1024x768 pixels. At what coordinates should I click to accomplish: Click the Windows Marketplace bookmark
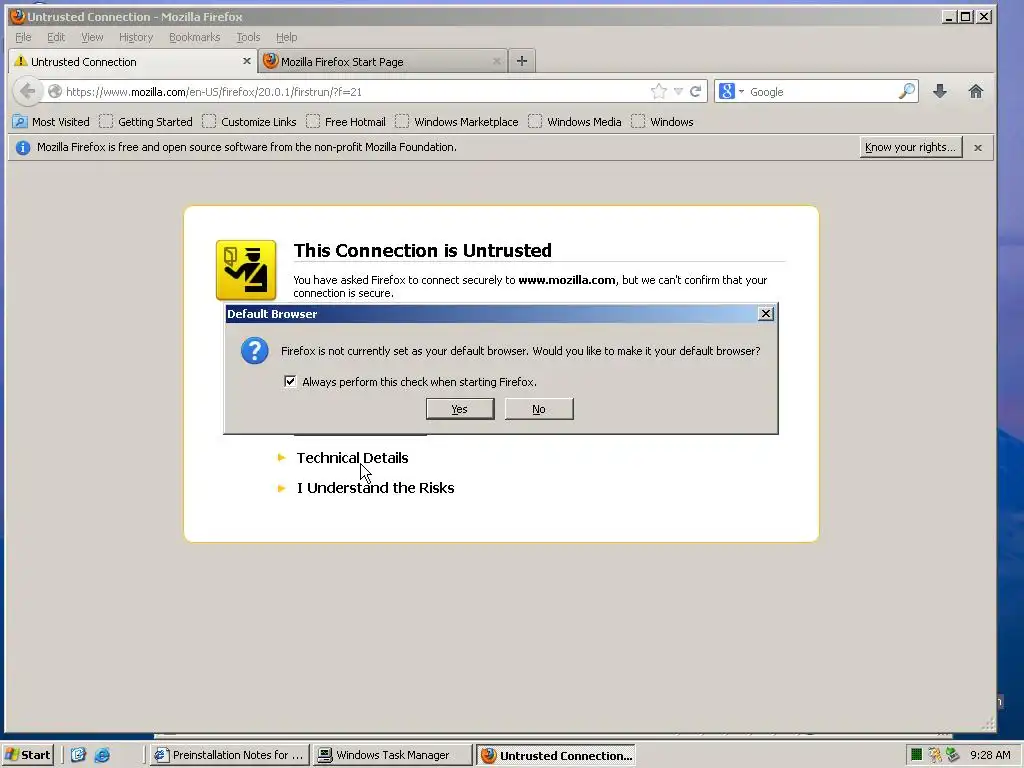456,121
